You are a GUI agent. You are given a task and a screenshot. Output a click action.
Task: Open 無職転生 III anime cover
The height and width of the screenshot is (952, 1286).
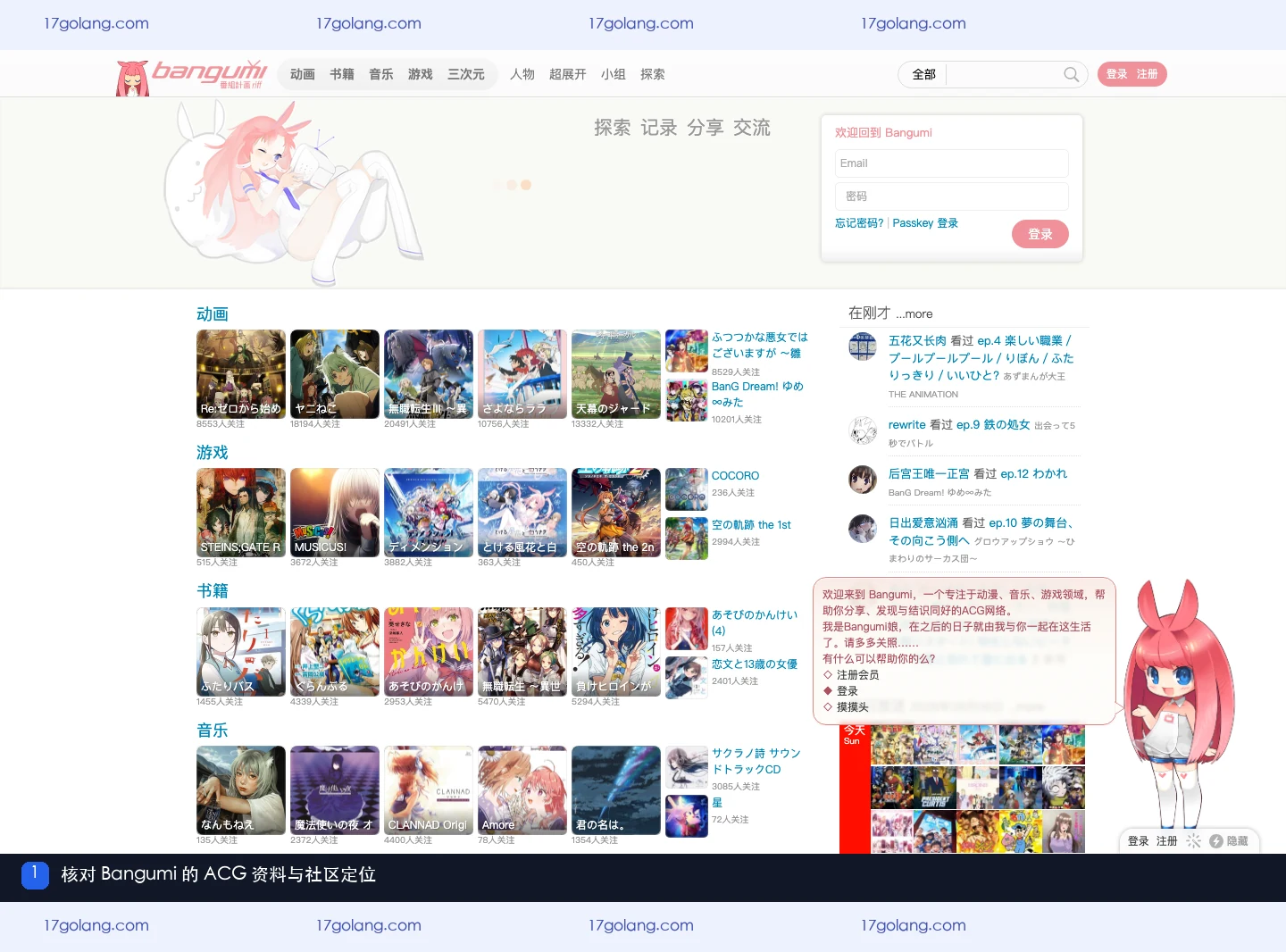429,374
